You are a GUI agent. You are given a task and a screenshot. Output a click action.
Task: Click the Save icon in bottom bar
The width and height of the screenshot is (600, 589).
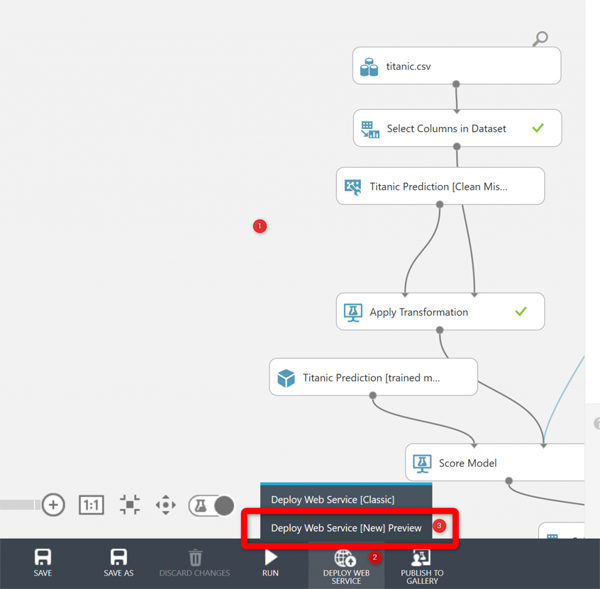(42, 557)
